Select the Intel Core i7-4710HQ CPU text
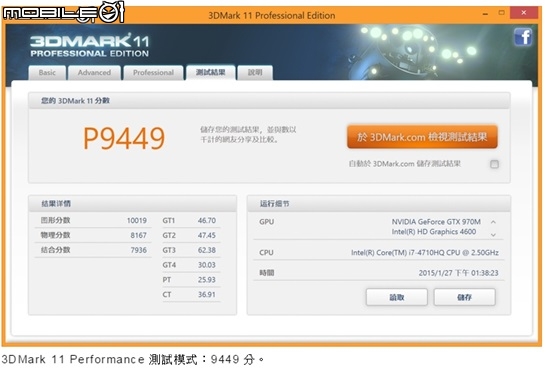 (425, 253)
